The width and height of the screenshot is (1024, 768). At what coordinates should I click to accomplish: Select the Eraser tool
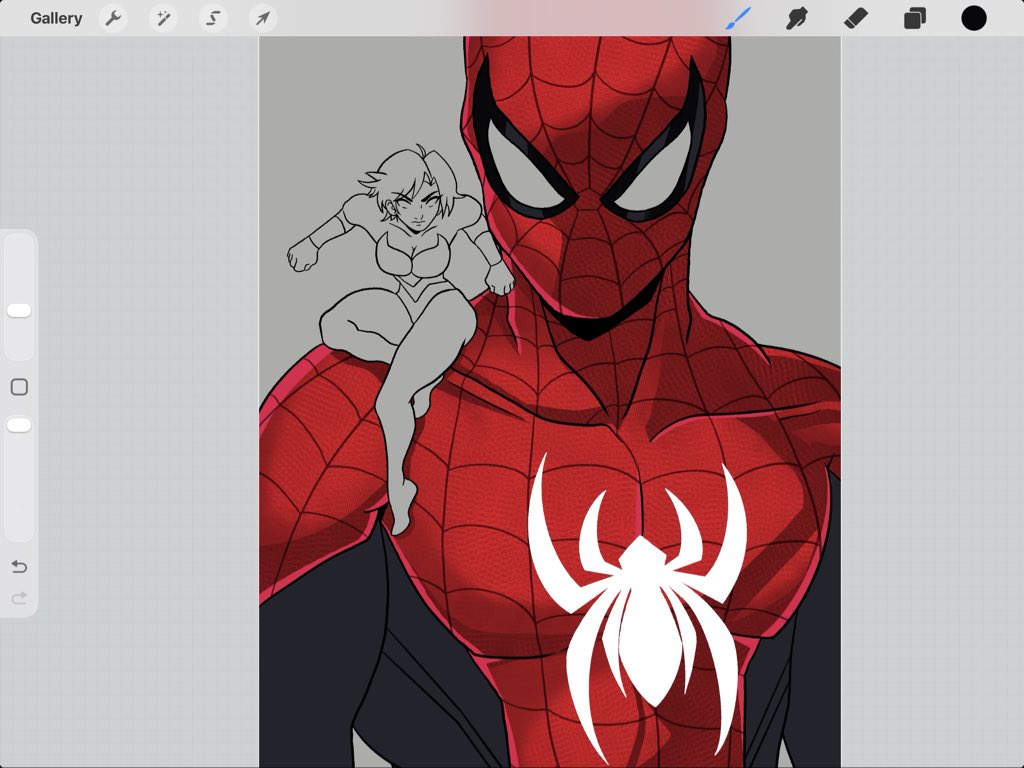[856, 18]
